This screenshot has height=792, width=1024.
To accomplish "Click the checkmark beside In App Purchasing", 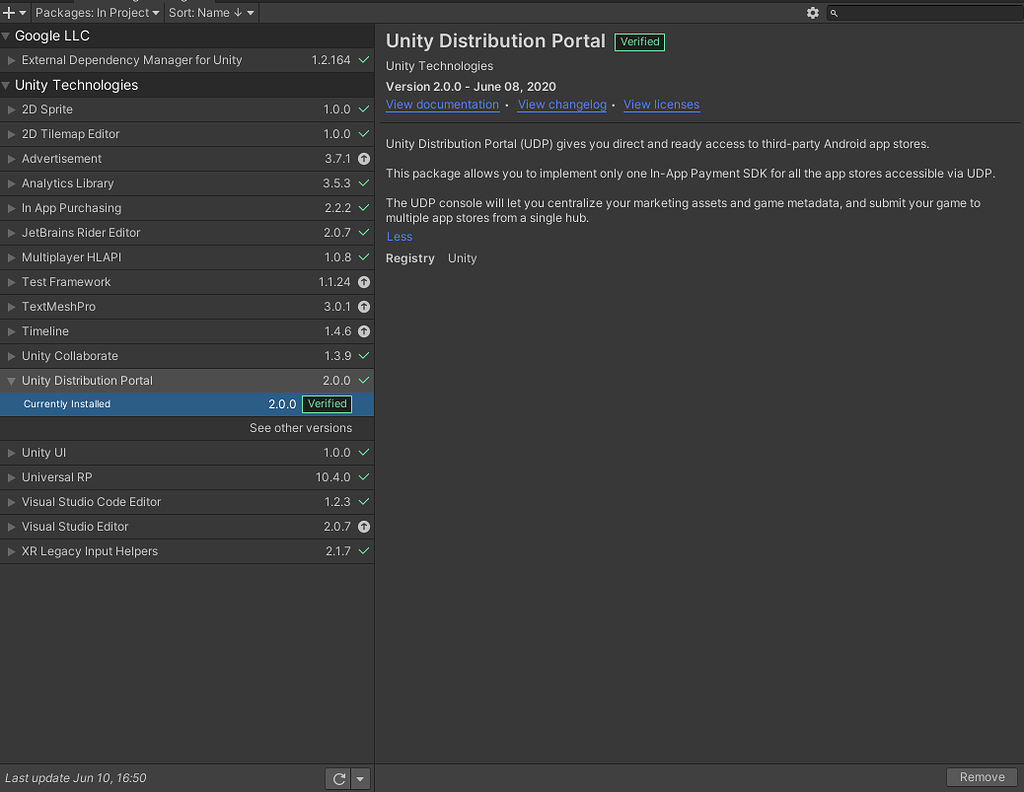I will 364,207.
